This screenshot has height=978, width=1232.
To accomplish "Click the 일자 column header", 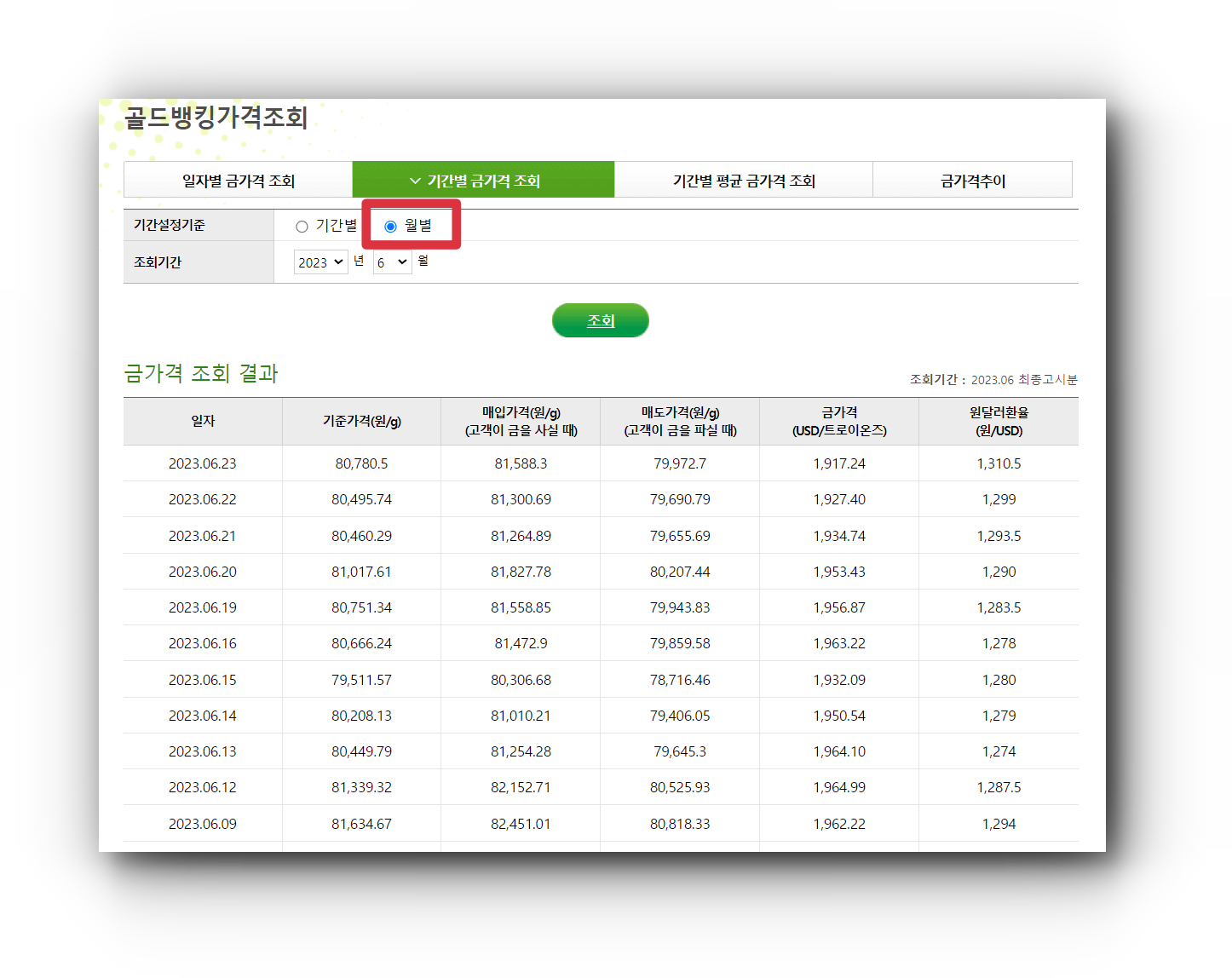I will pyautogui.click(x=203, y=421).
